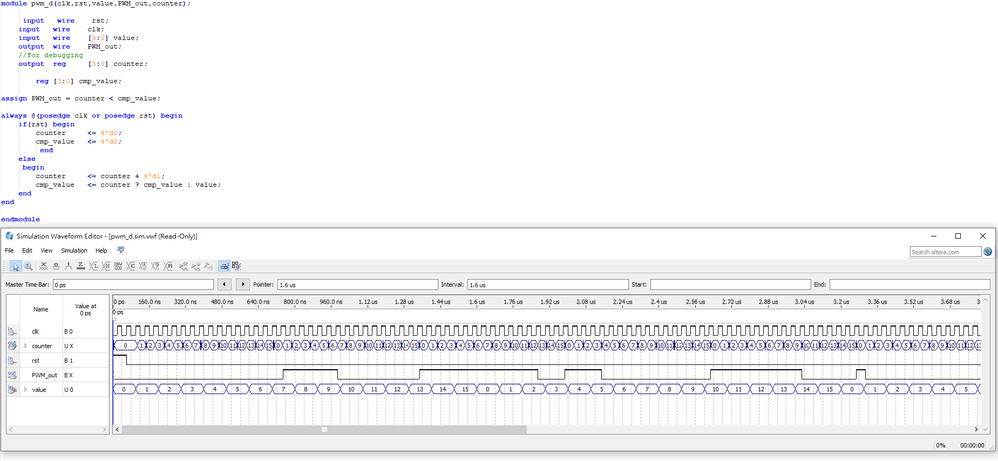Select the counter signal name

[x=41, y=346]
